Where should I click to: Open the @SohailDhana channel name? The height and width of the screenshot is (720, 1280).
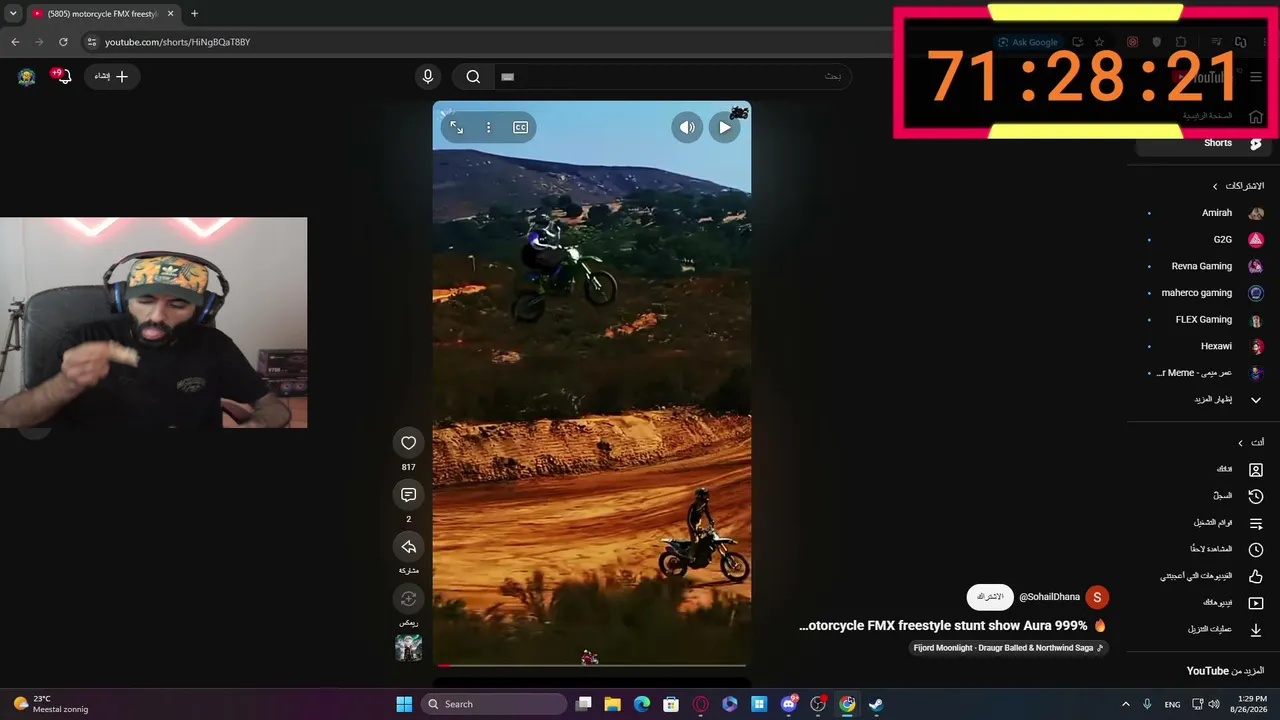pyautogui.click(x=1049, y=597)
